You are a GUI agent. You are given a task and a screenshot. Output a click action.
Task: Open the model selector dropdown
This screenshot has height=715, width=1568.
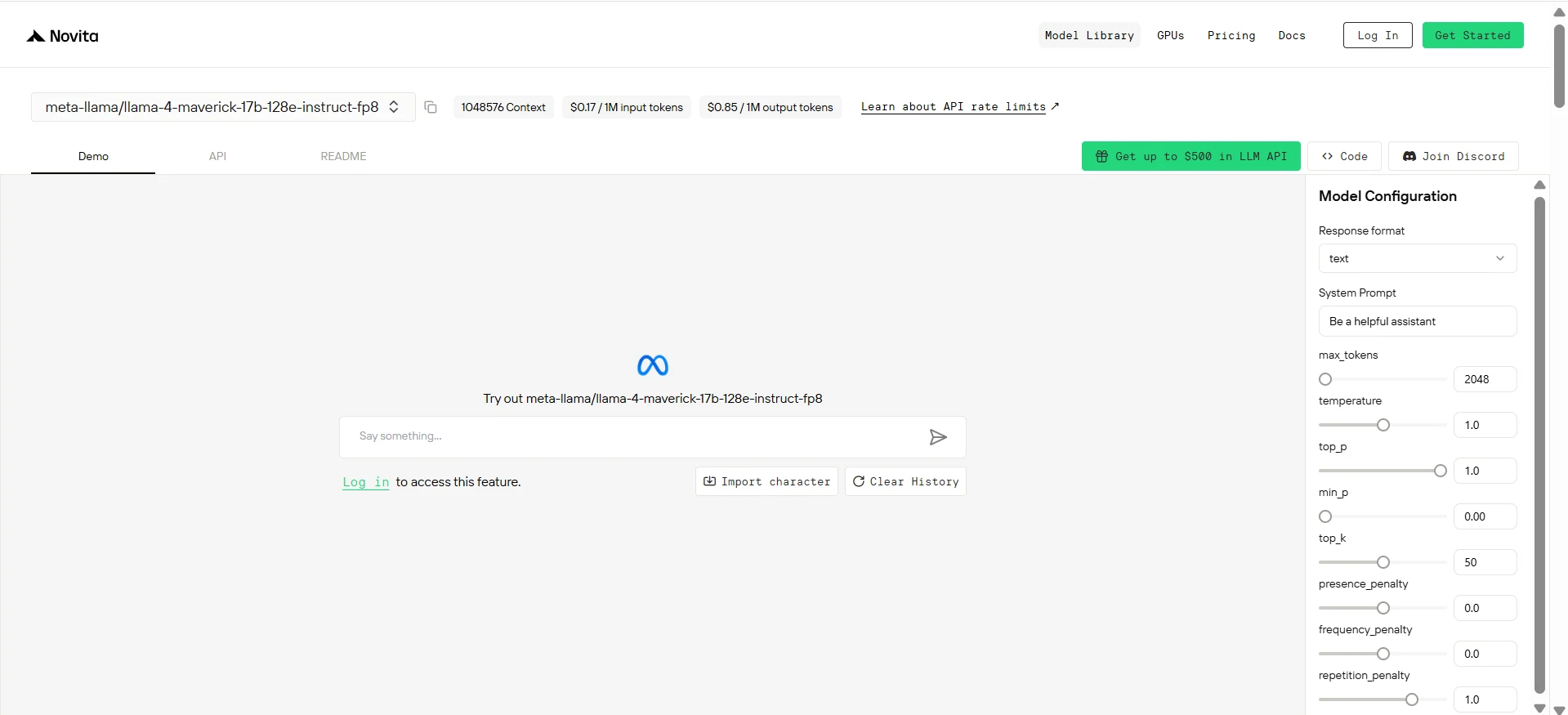tap(223, 107)
